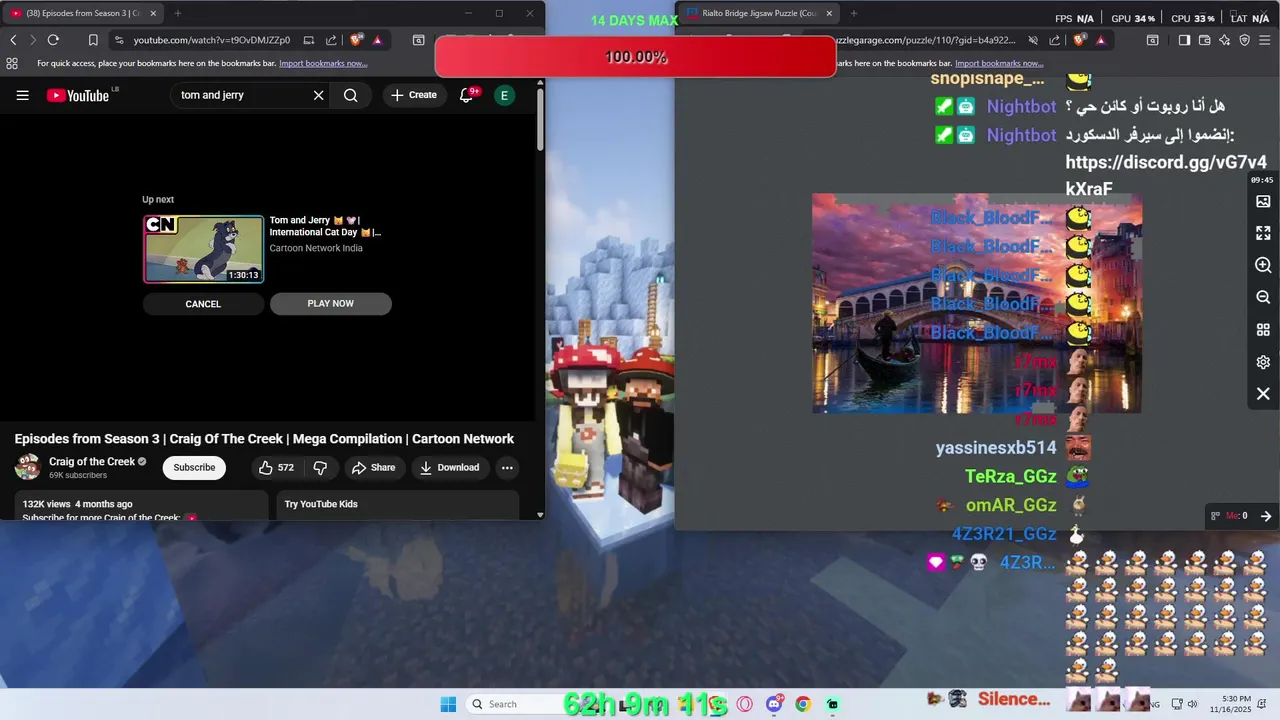Go to the YouTube home logo
This screenshot has width=1280, height=720.
tap(78, 95)
